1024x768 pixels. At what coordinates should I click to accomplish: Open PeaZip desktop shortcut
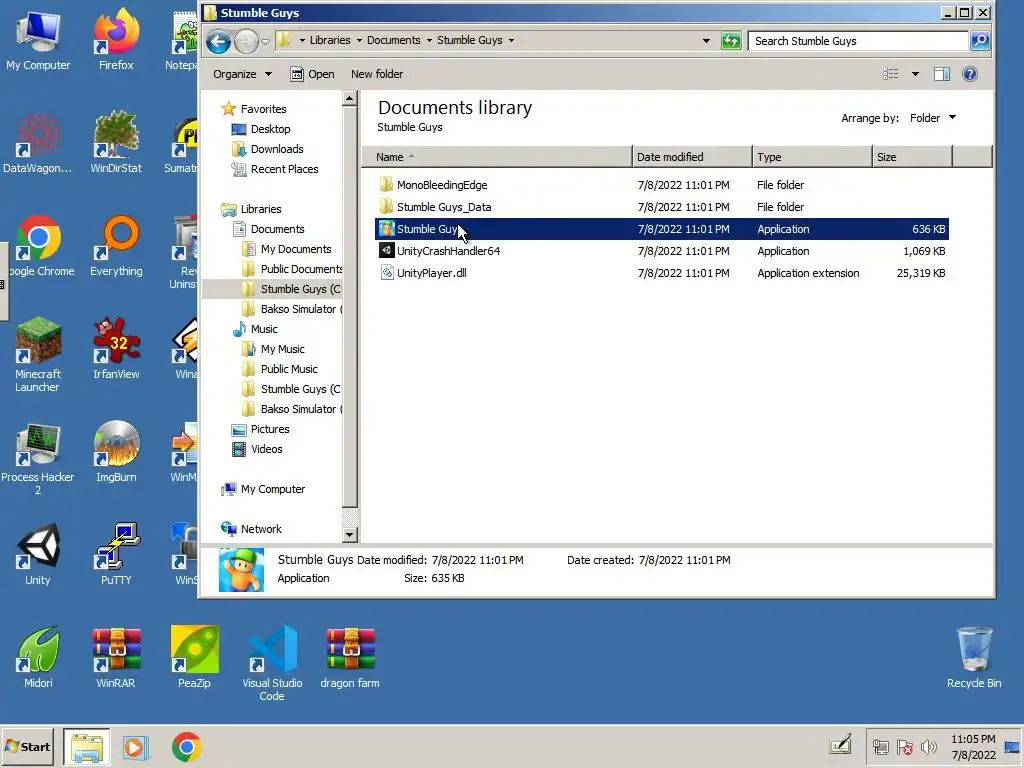[x=194, y=658]
